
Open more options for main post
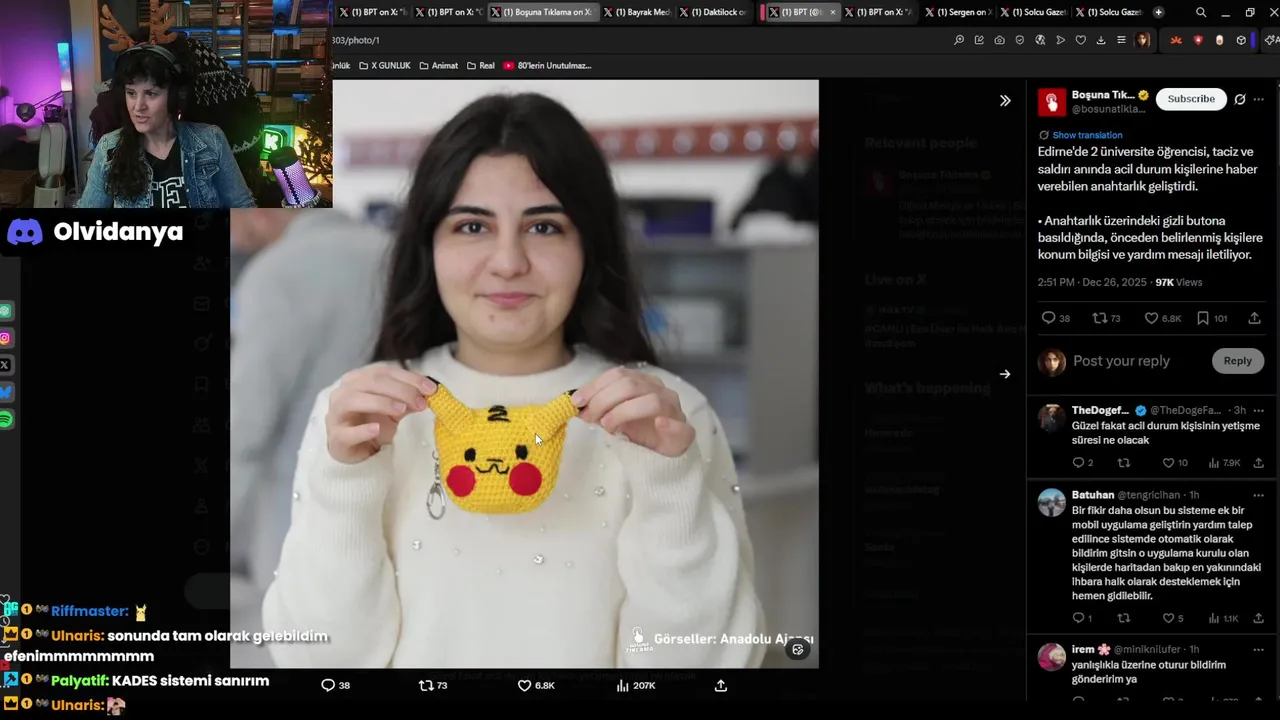click(1259, 99)
